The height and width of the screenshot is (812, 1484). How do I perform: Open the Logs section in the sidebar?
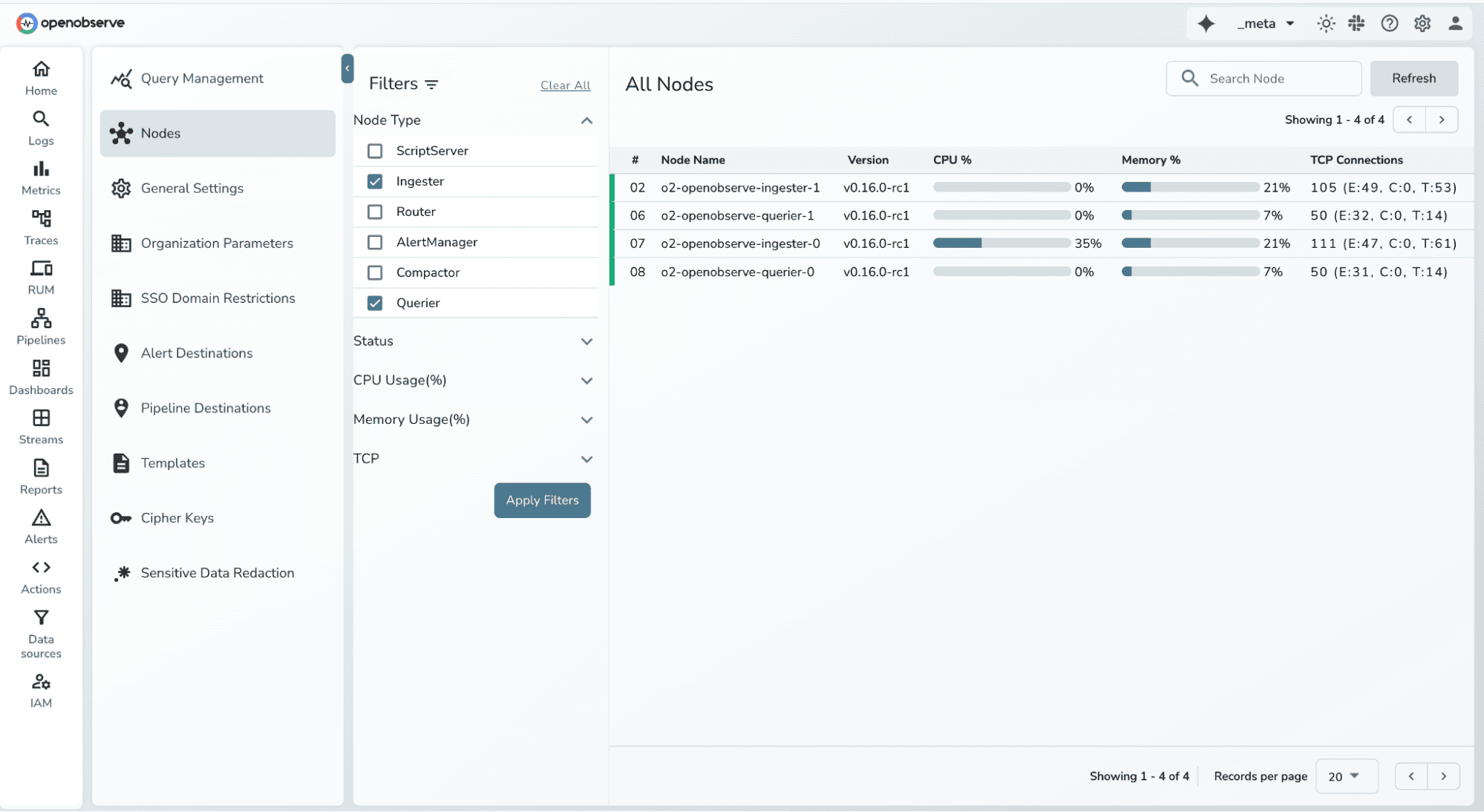(x=41, y=126)
